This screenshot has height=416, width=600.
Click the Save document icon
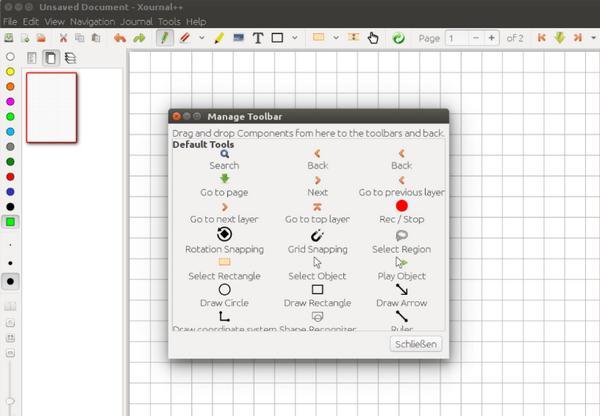[9, 38]
